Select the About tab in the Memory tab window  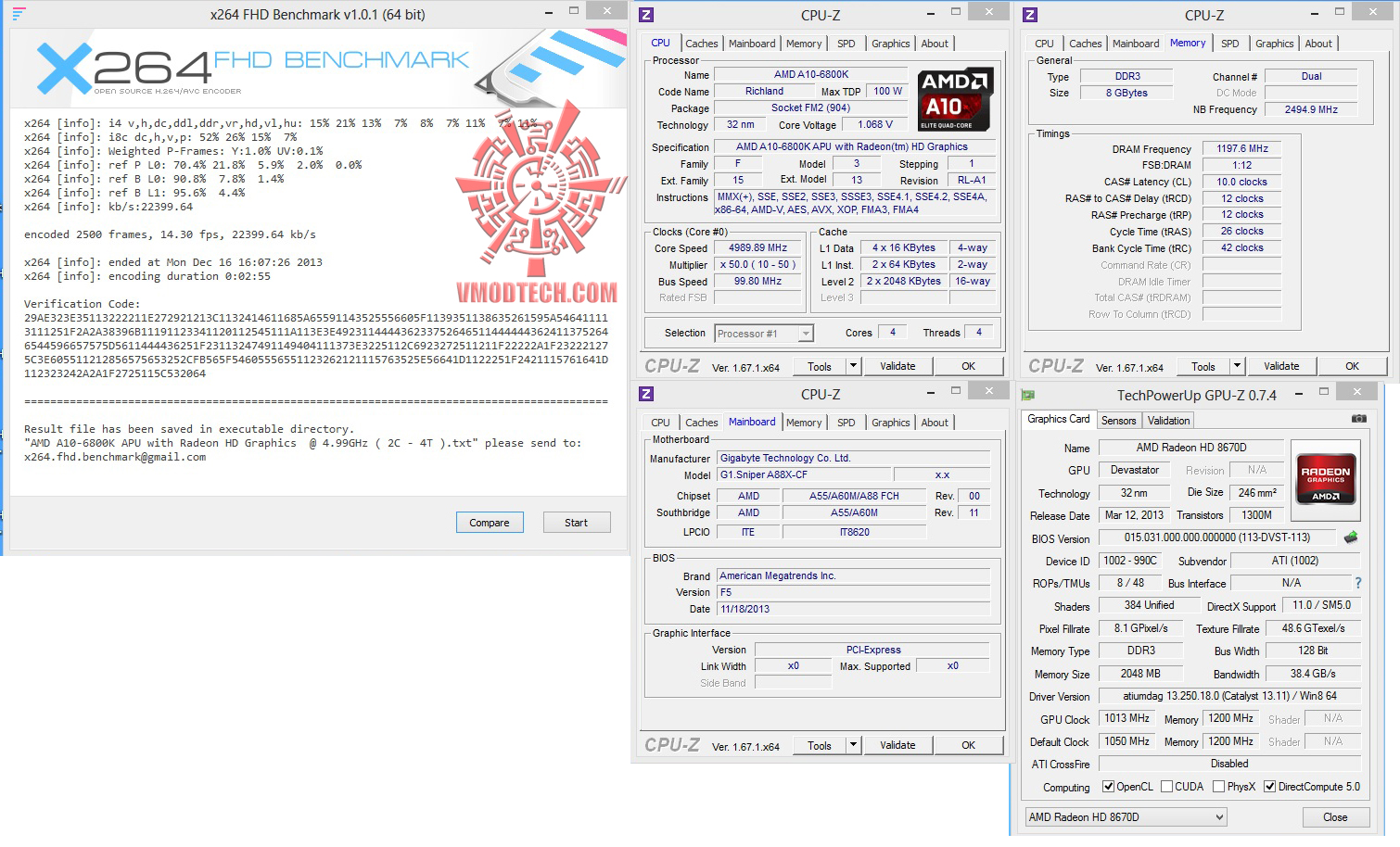point(1318,44)
